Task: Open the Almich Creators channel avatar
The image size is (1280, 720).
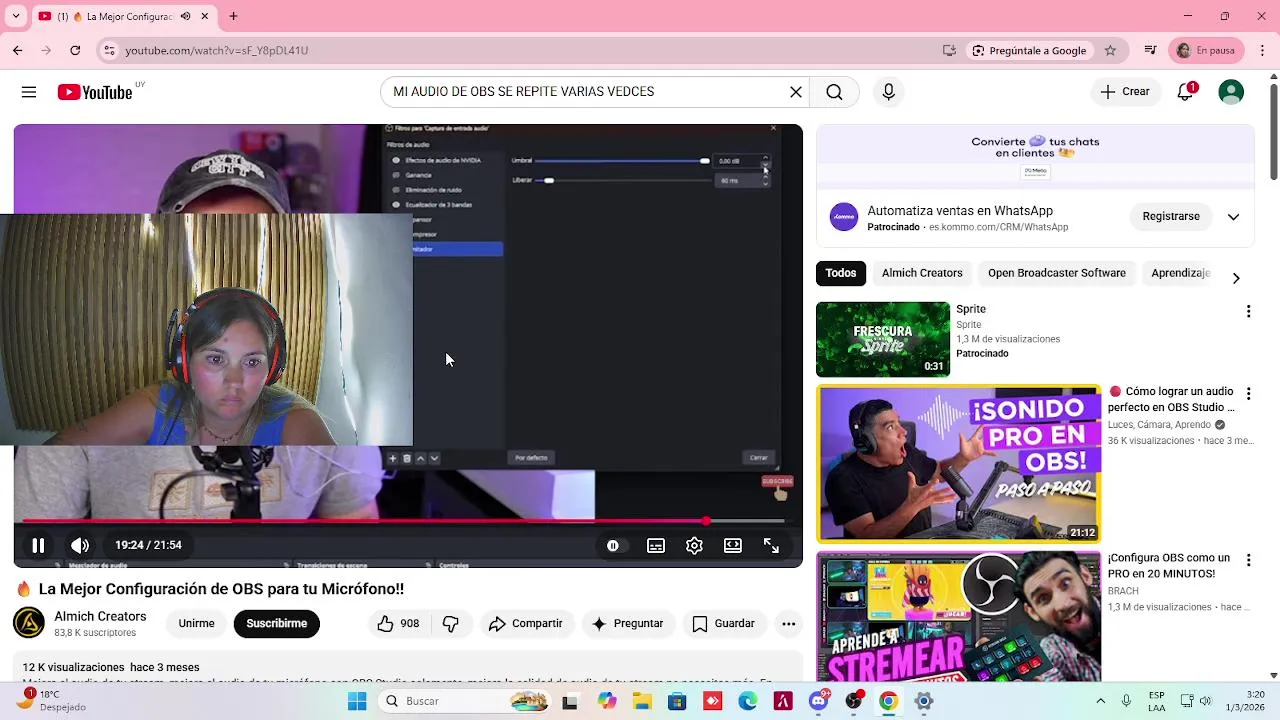Action: (29, 623)
